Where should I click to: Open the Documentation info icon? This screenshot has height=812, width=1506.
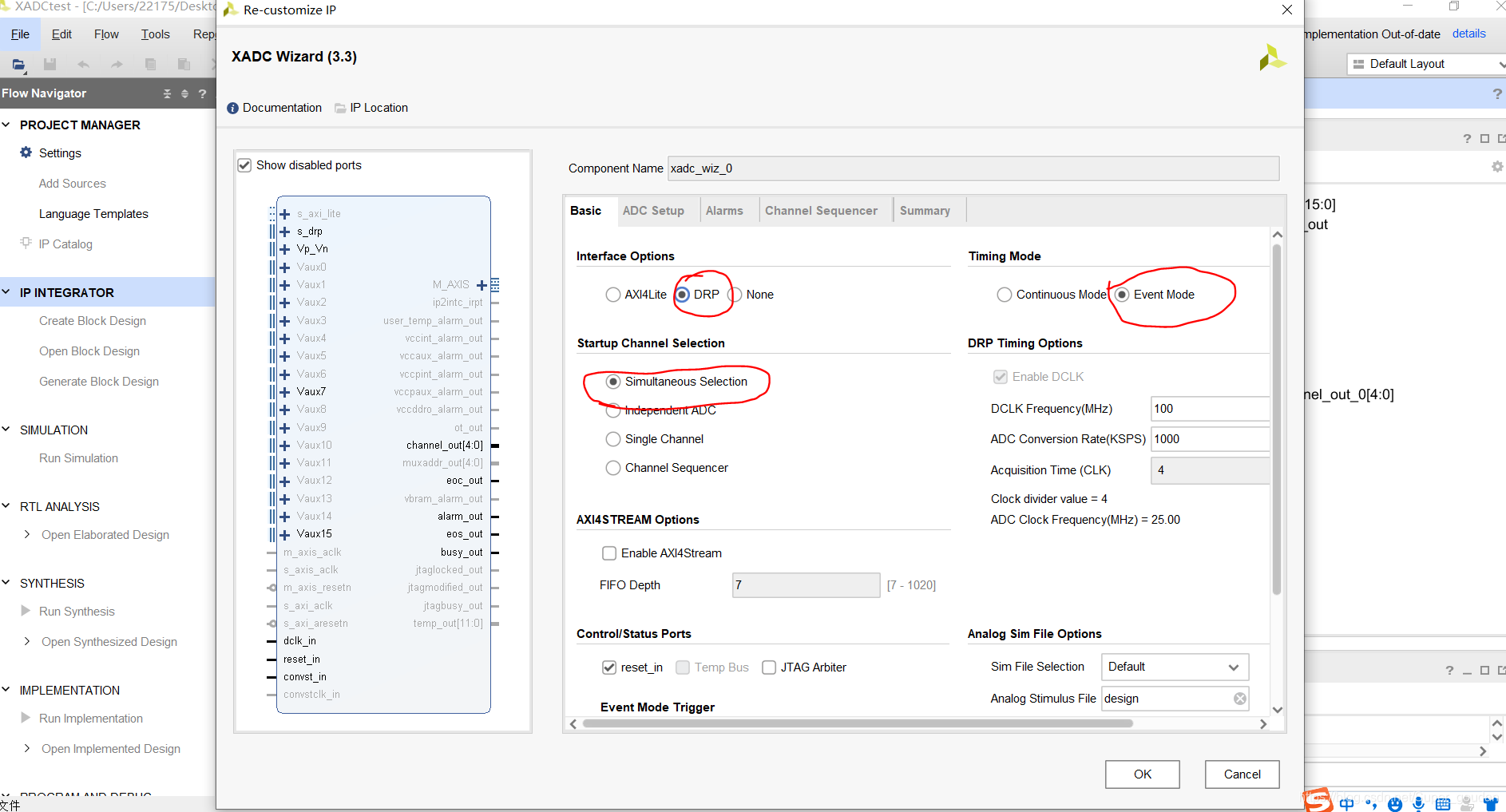coord(232,108)
